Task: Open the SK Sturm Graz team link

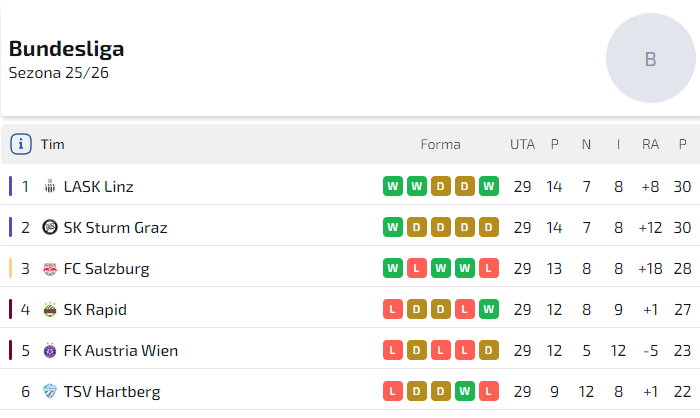Action: point(115,228)
